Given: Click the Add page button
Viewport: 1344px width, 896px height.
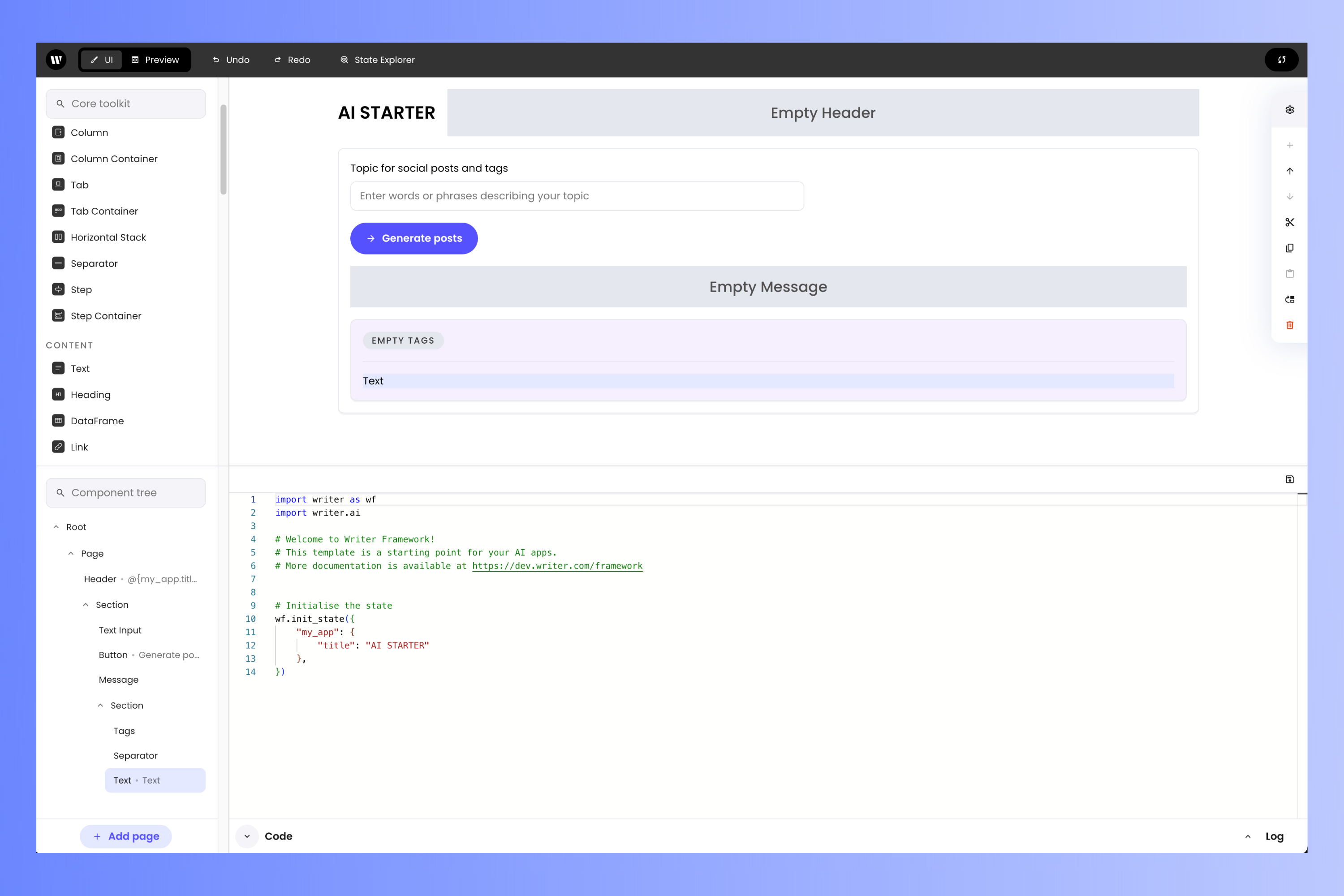Looking at the screenshot, I should [126, 836].
